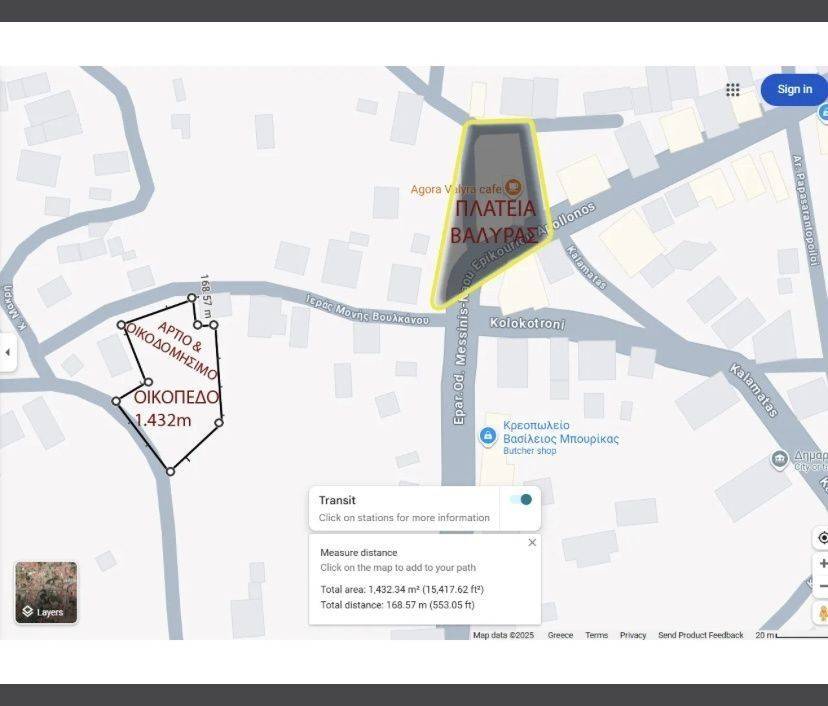Click Send Product Feedback link
Screen dimensions: 828x706
point(700,635)
